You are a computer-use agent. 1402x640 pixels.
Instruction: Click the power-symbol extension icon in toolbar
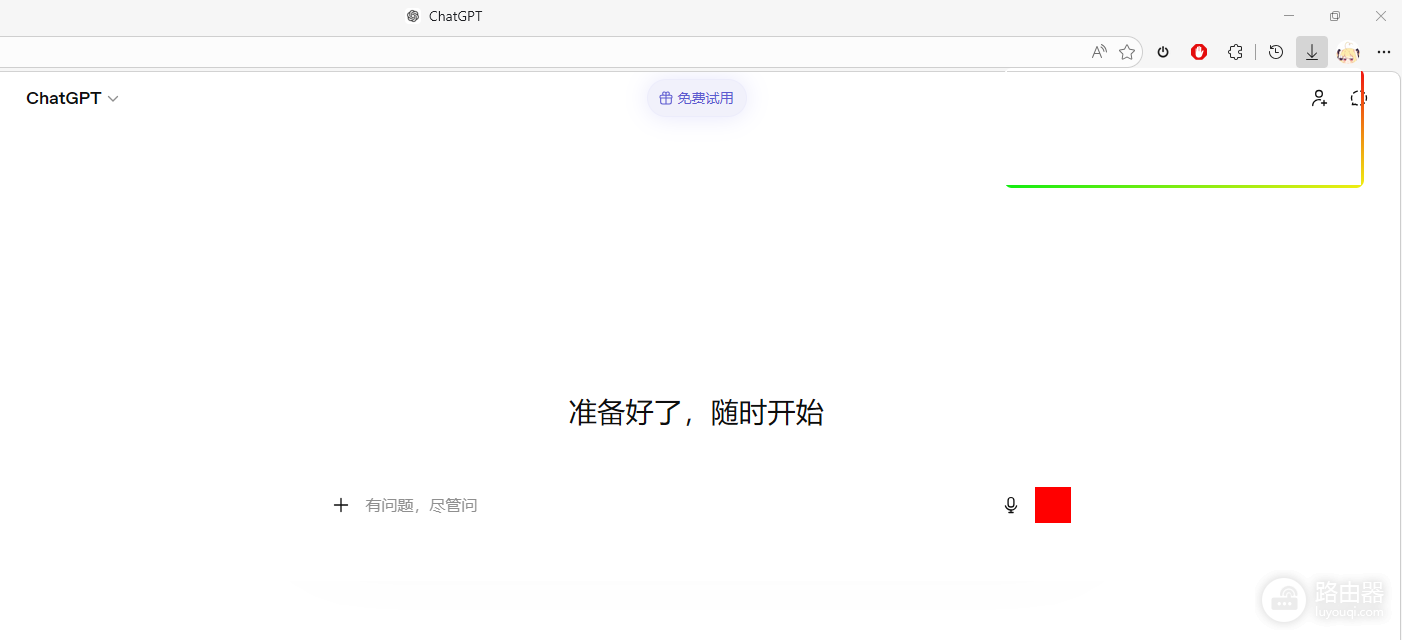tap(1163, 52)
